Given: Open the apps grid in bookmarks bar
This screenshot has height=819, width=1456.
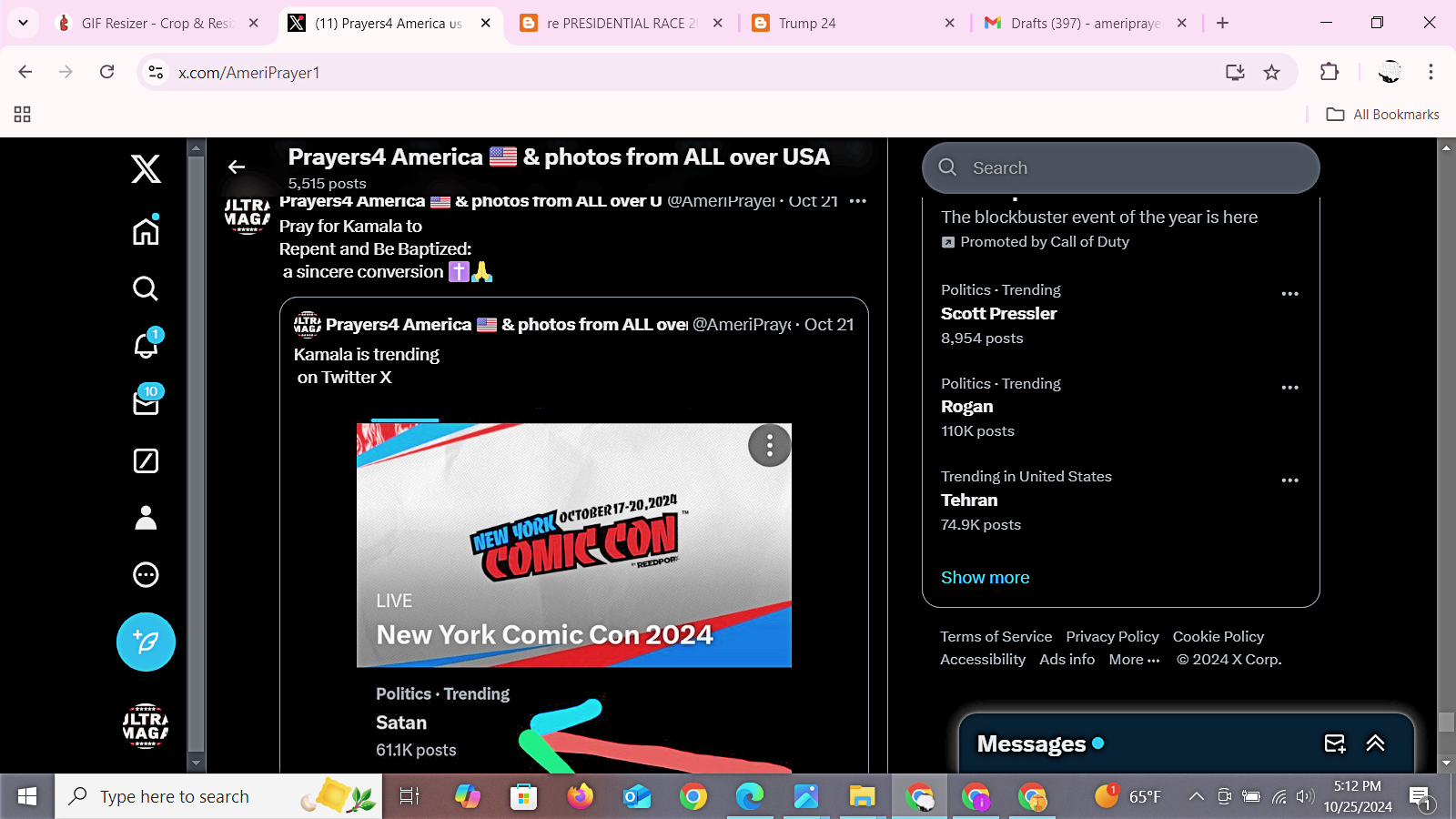Looking at the screenshot, I should pos(23,114).
